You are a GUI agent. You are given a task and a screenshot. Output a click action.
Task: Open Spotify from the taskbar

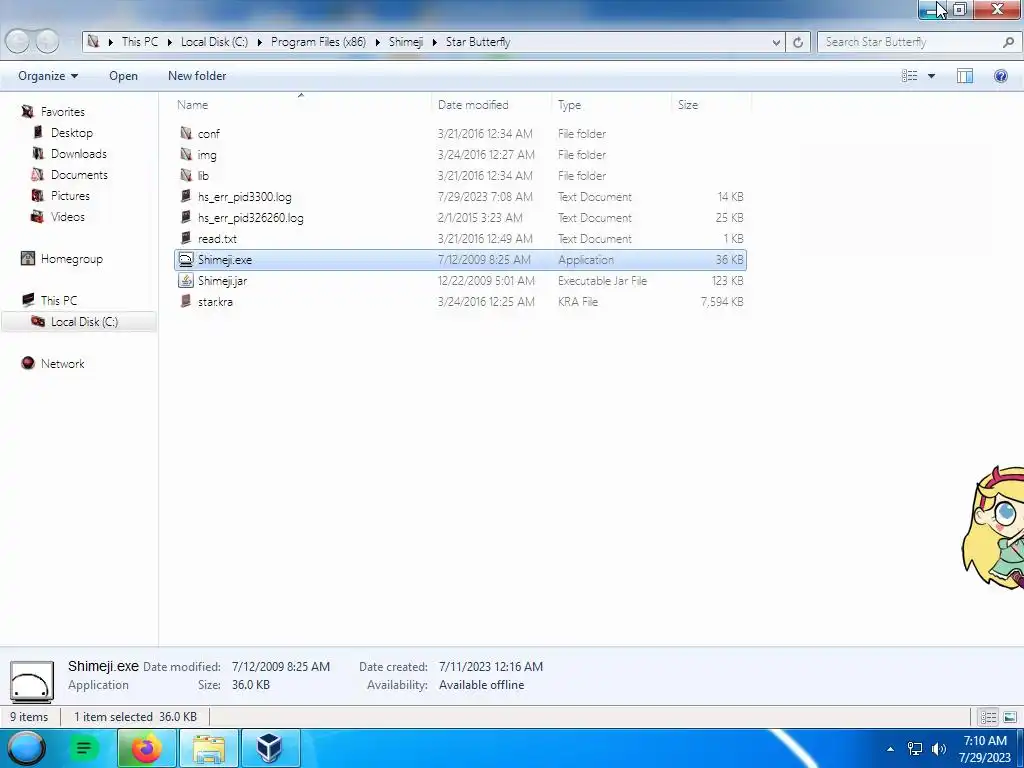tap(84, 748)
